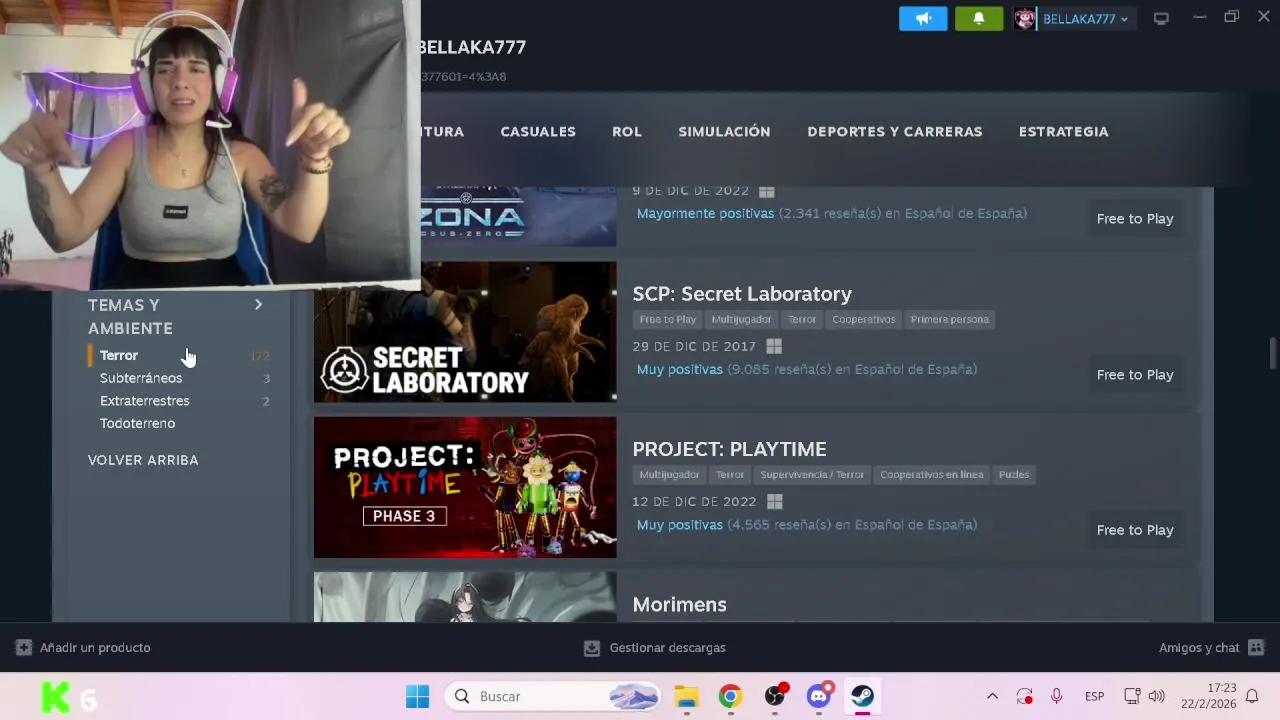The height and width of the screenshot is (720, 1280).
Task: Open the network tray icon
Action: (x=1132, y=696)
